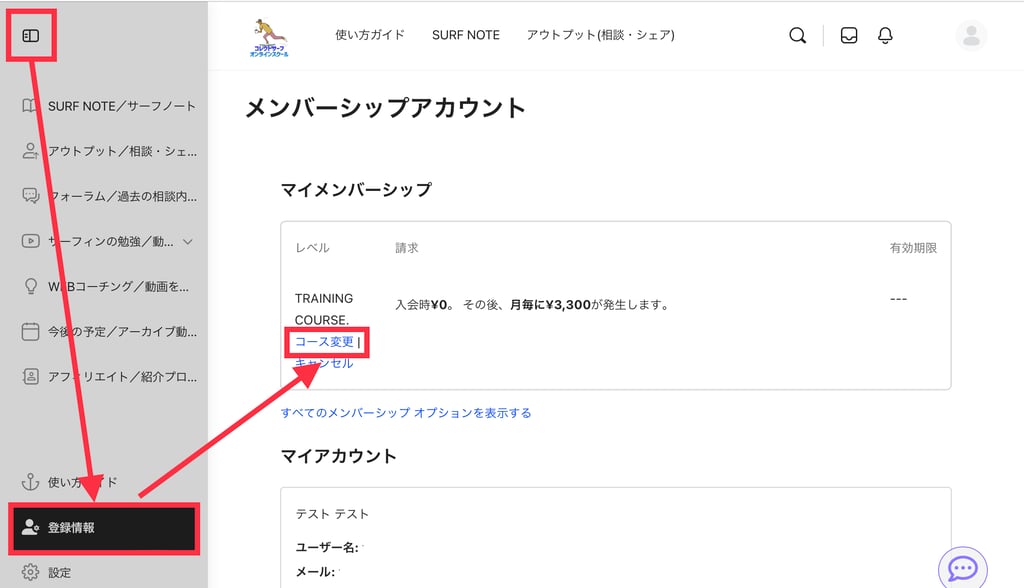The height and width of the screenshot is (588, 1024).
Task: Open the chat support bubble button
Action: [x=963, y=569]
